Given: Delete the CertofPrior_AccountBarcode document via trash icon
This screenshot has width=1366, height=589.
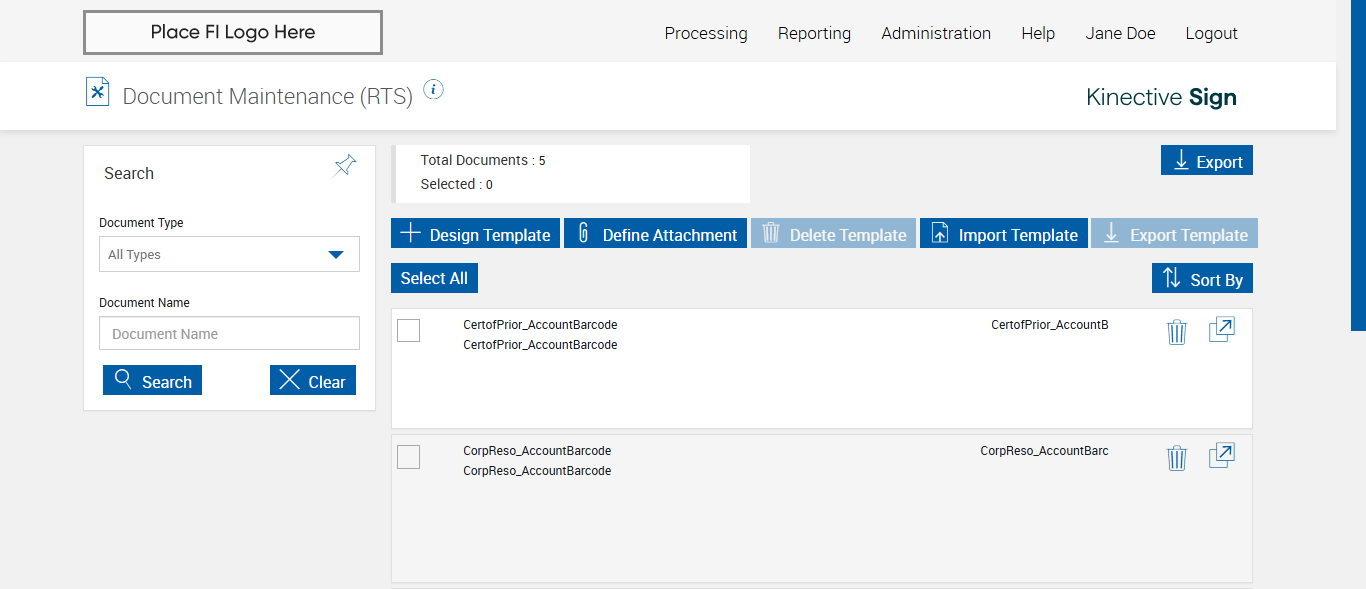Looking at the screenshot, I should [x=1177, y=332].
